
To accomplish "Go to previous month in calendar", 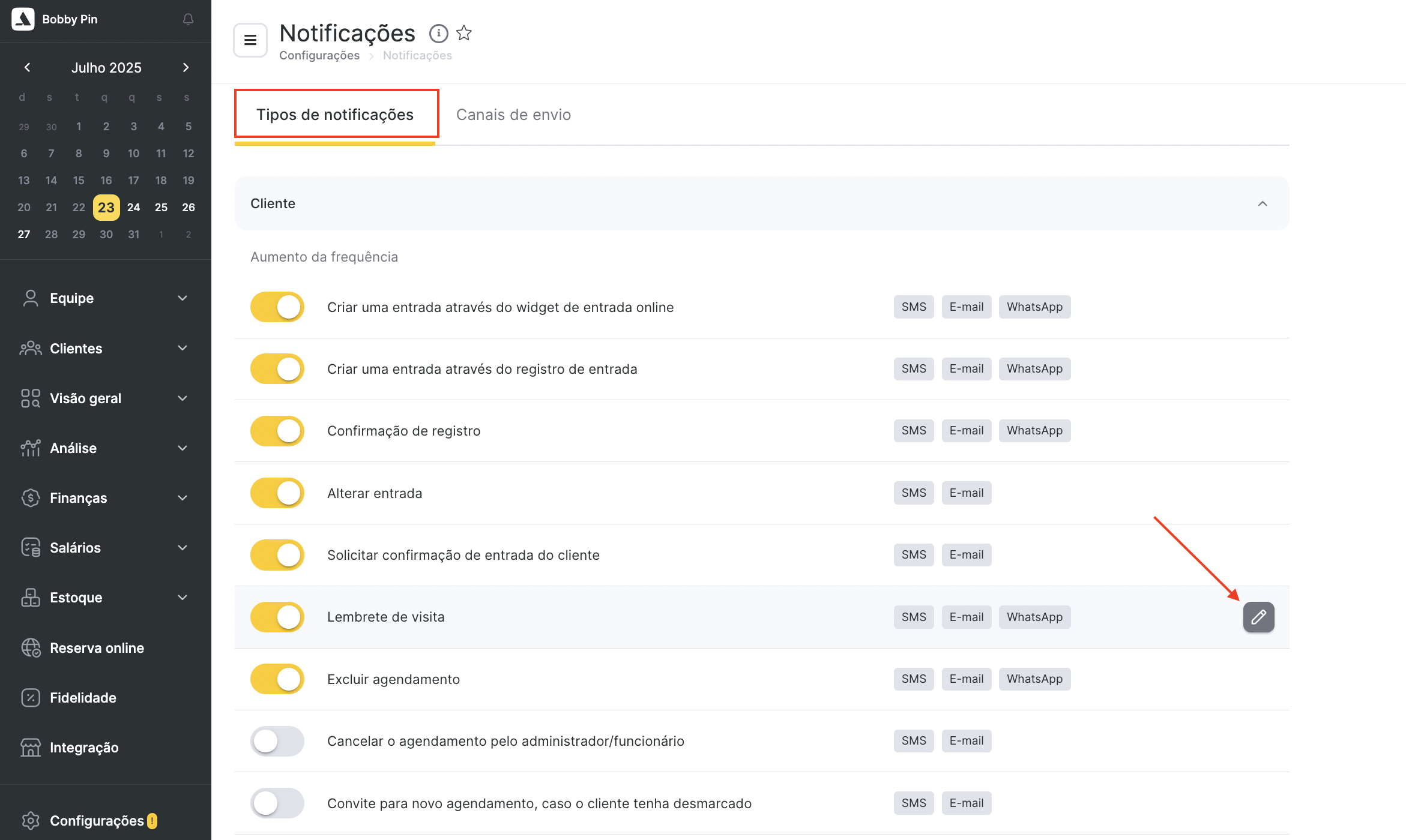I will coord(27,67).
